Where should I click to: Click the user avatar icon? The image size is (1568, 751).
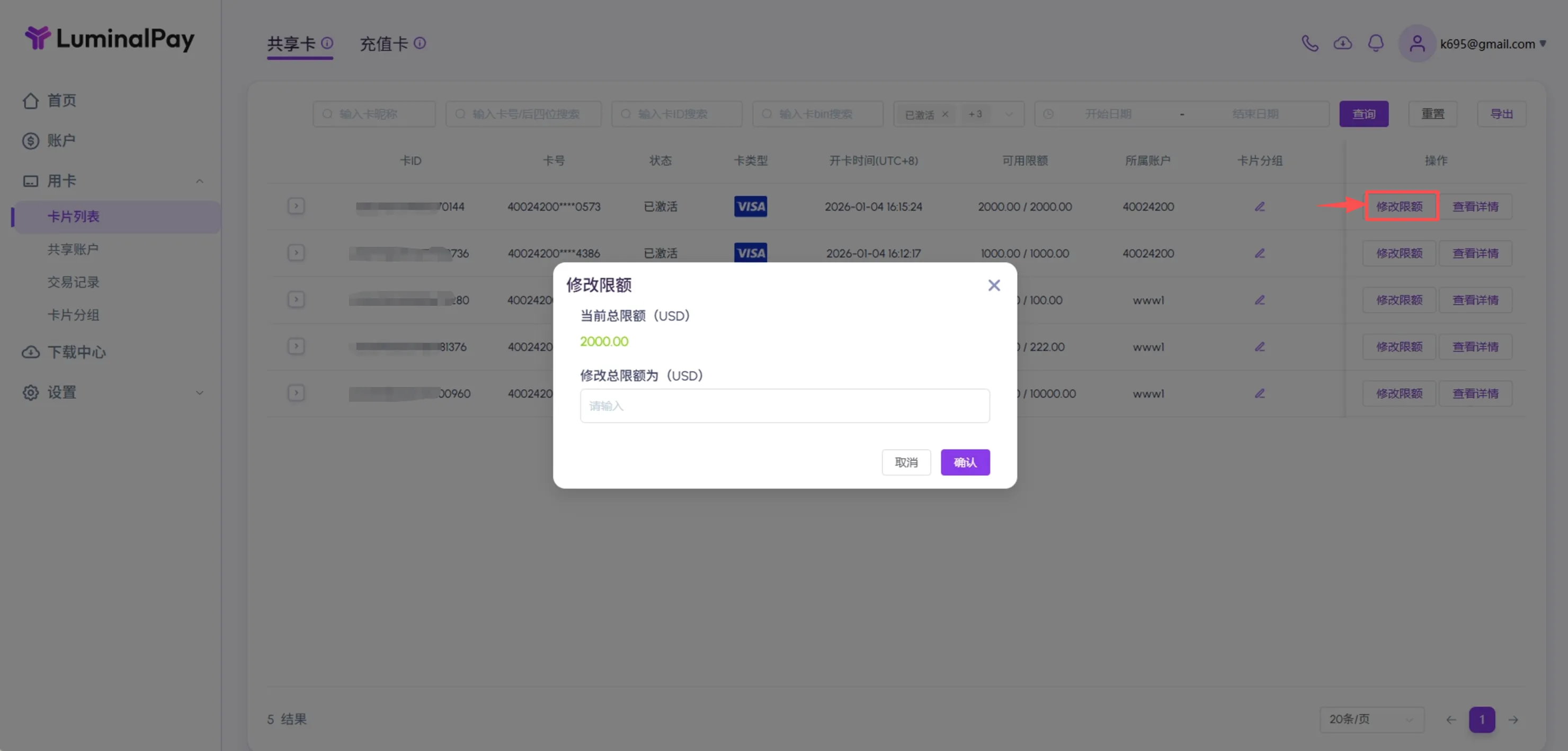coord(1417,43)
